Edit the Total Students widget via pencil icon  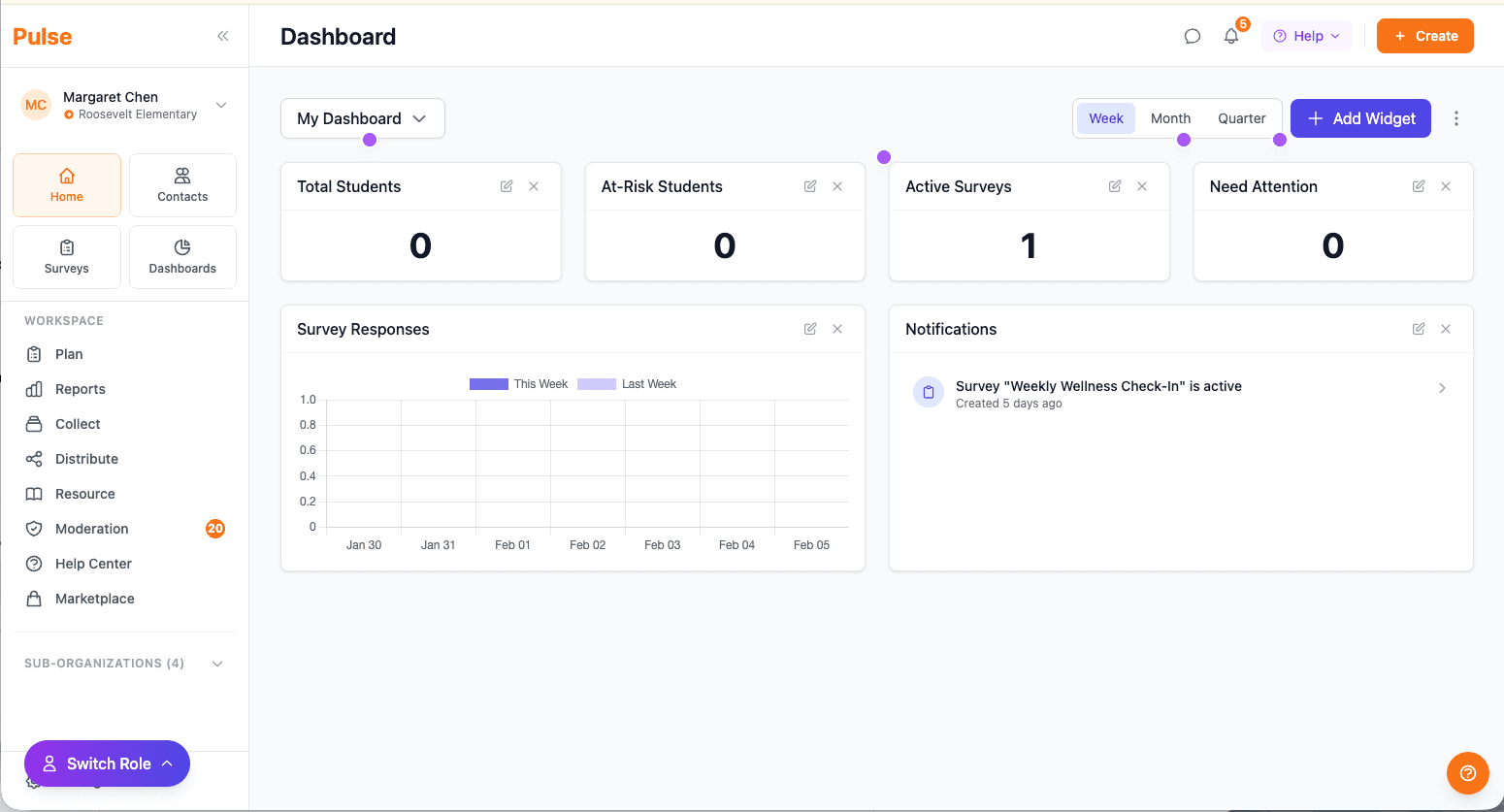506,185
